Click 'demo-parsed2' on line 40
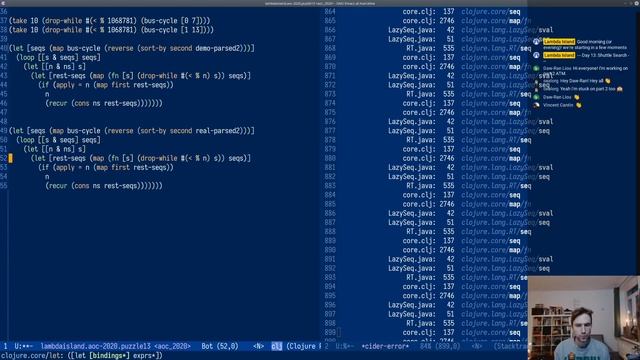This screenshot has height=360, width=640. 218,48
